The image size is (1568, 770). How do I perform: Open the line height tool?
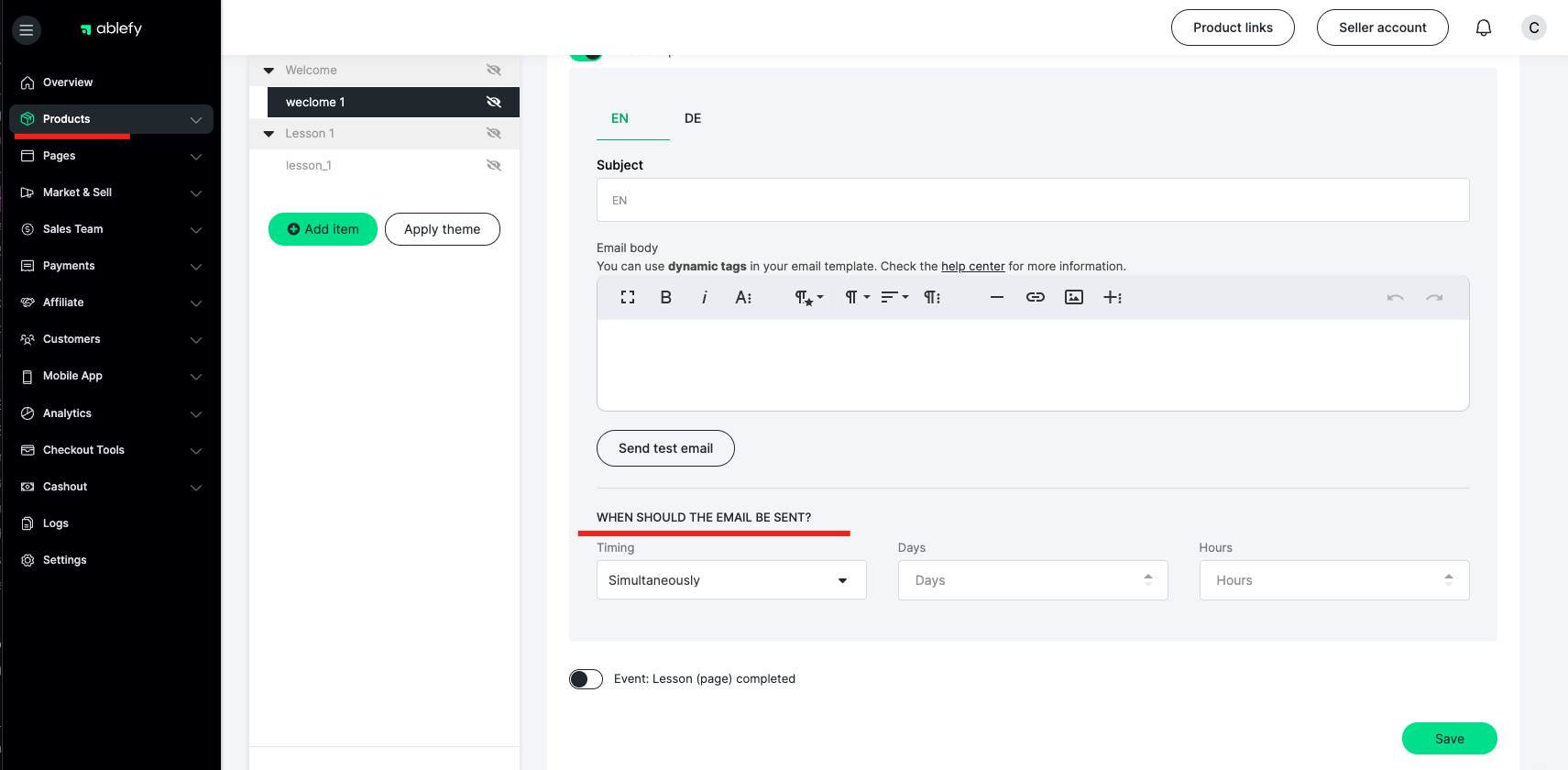pos(932,297)
